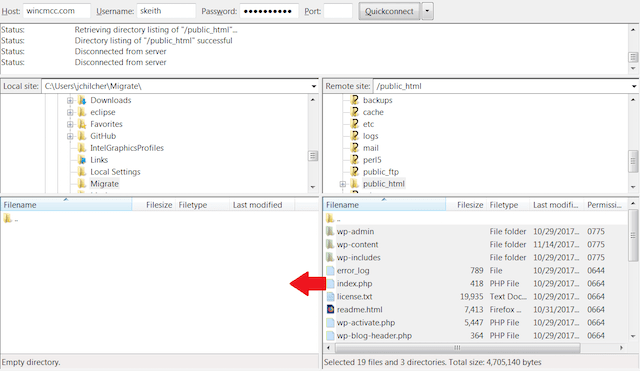
Task: Expand the GitHub folder tree node
Action: 70,136
